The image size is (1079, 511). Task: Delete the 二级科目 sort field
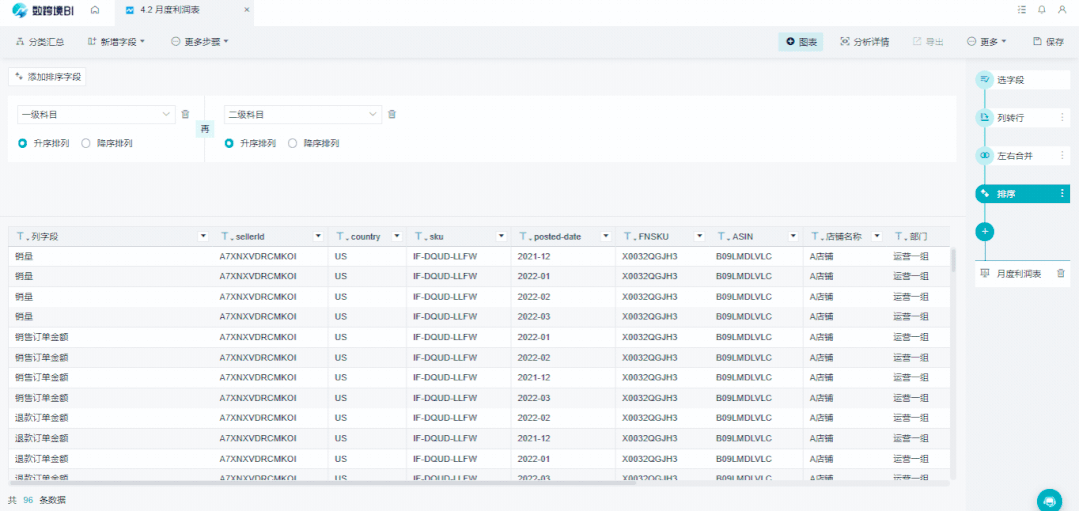[x=392, y=114]
